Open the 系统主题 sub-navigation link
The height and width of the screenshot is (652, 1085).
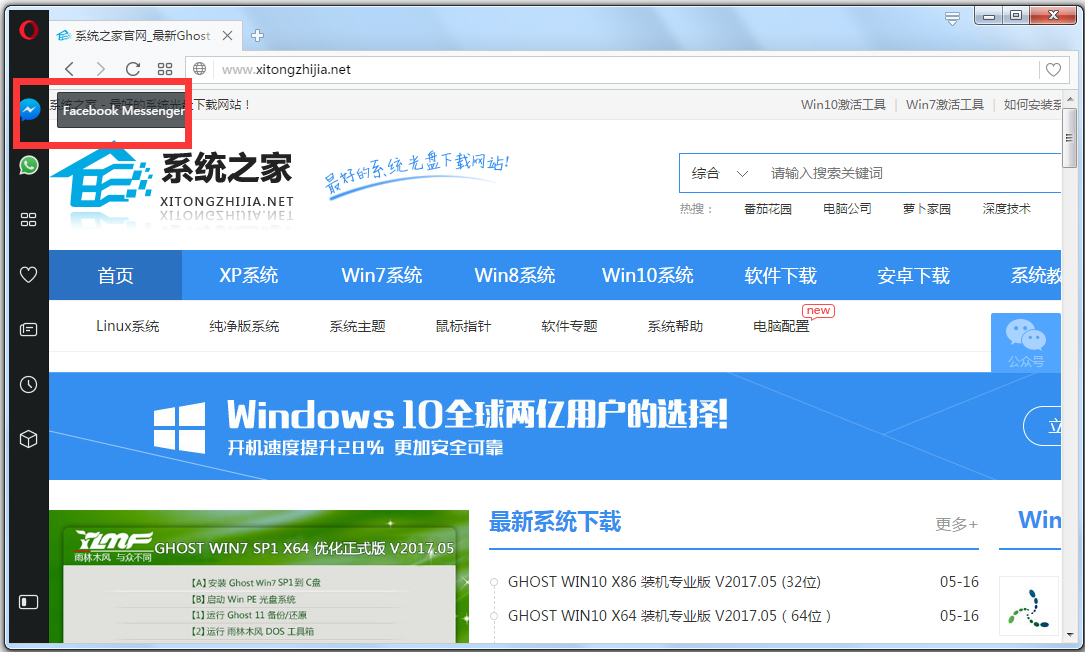click(357, 326)
